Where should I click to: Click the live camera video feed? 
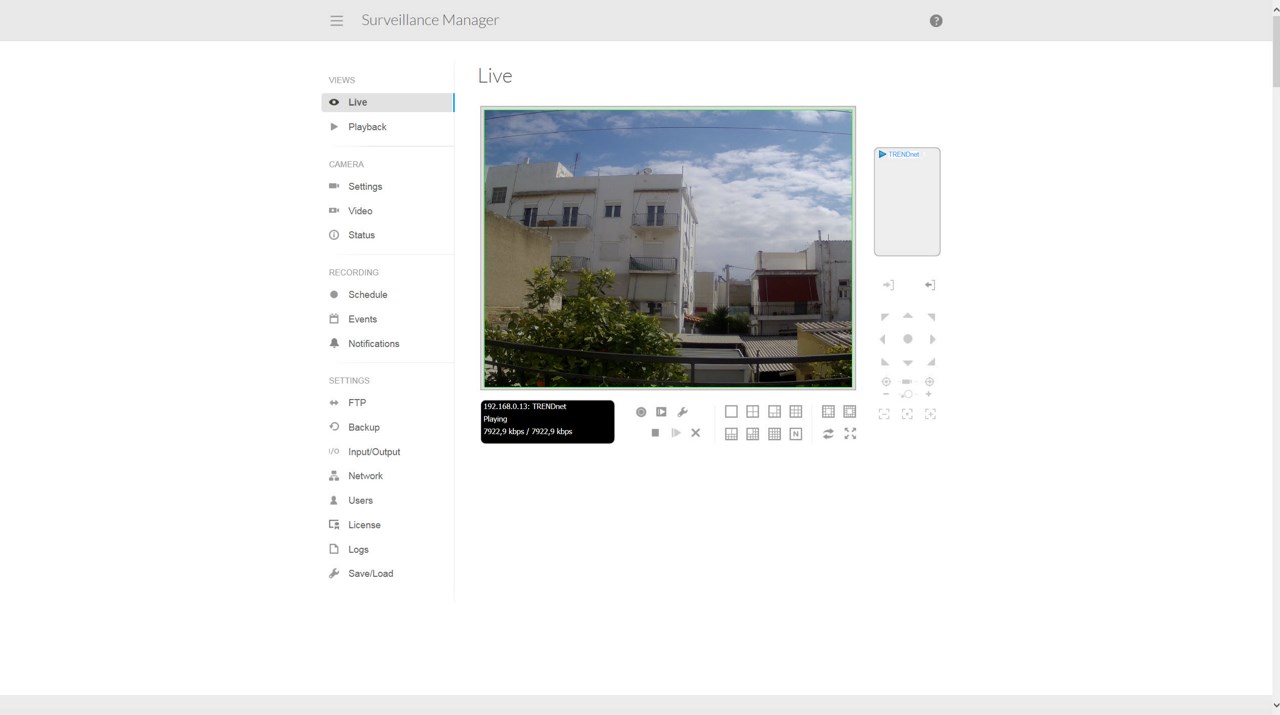click(x=668, y=247)
